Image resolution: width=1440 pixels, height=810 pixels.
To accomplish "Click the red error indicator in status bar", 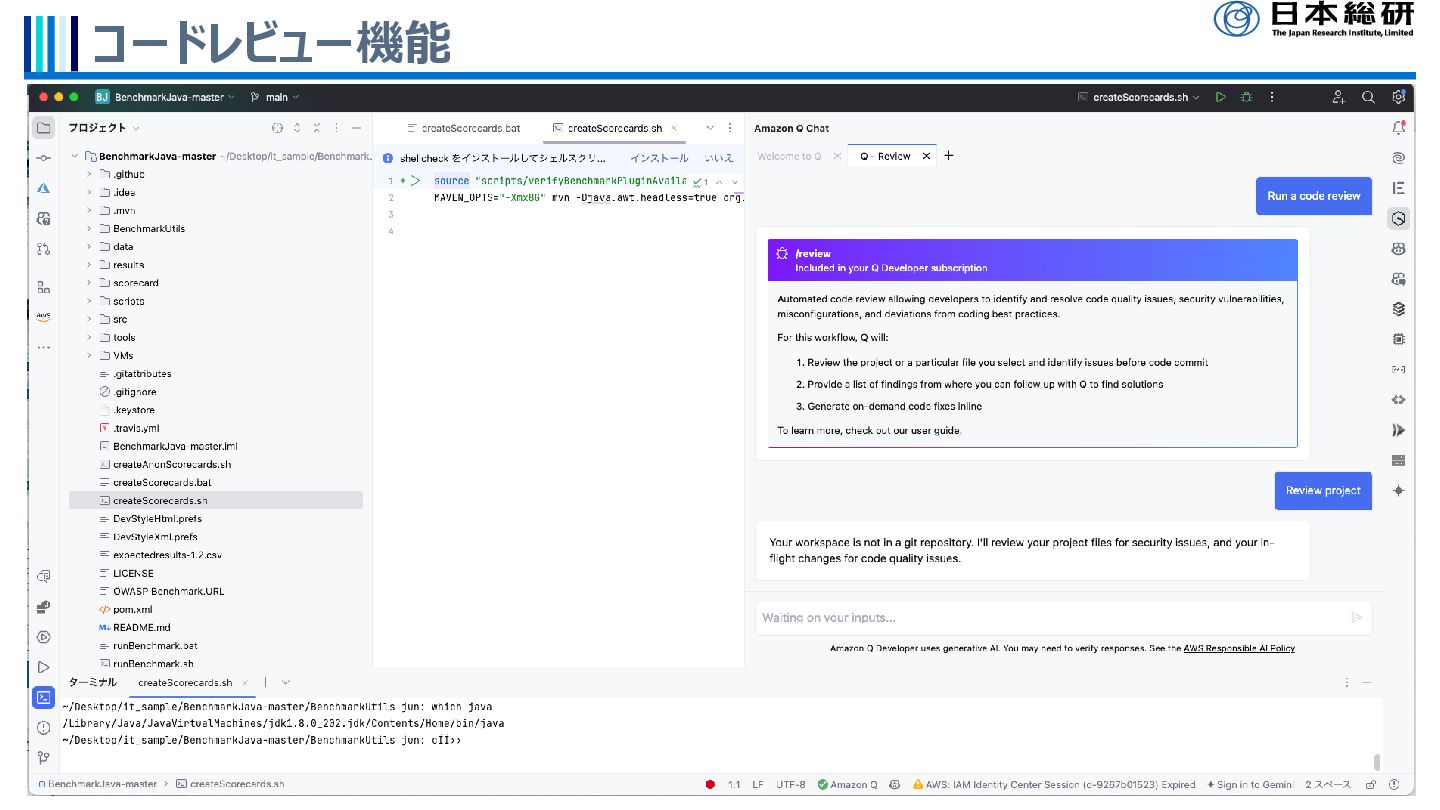I will (x=710, y=785).
